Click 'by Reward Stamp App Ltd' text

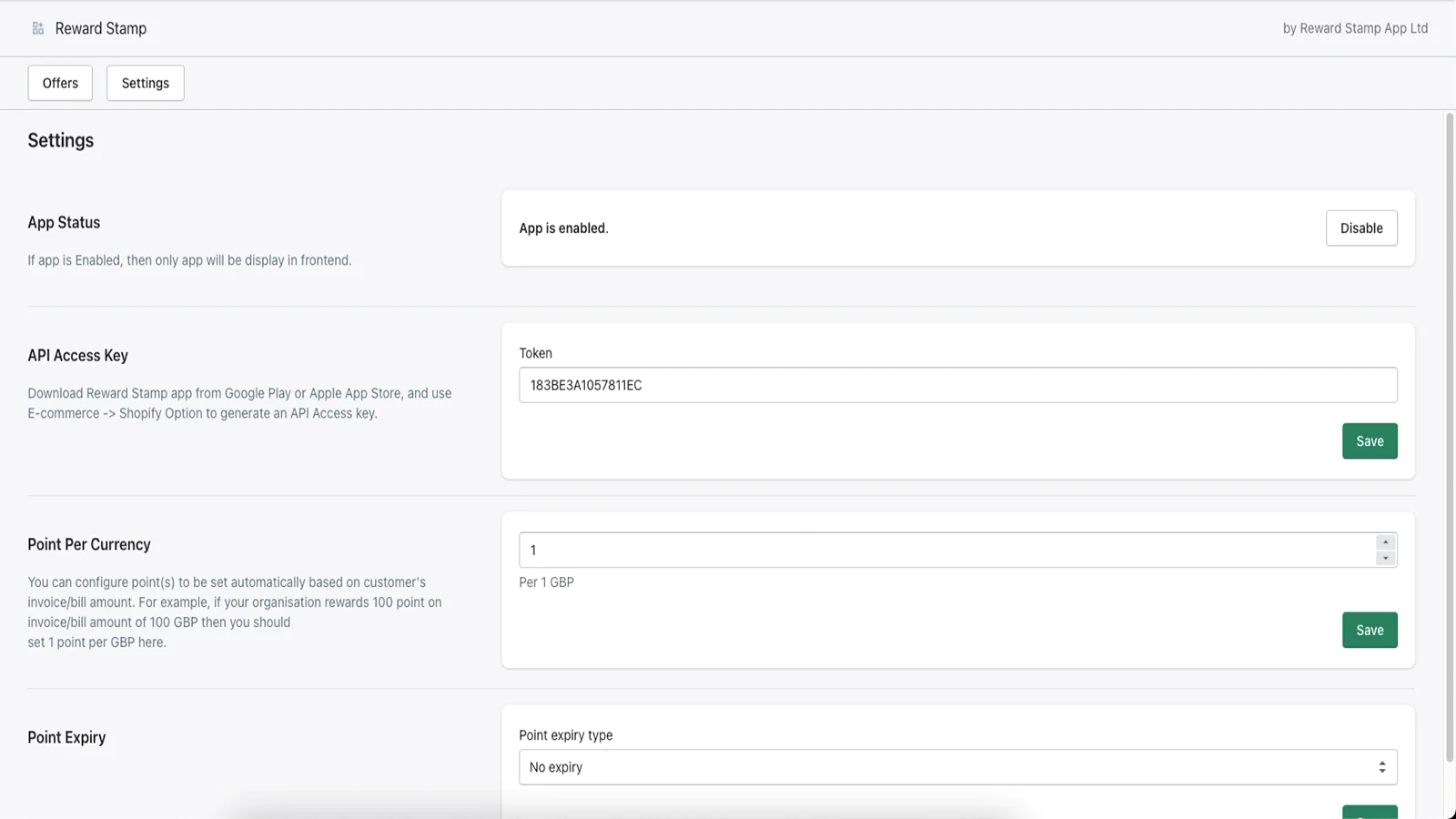click(x=1355, y=28)
